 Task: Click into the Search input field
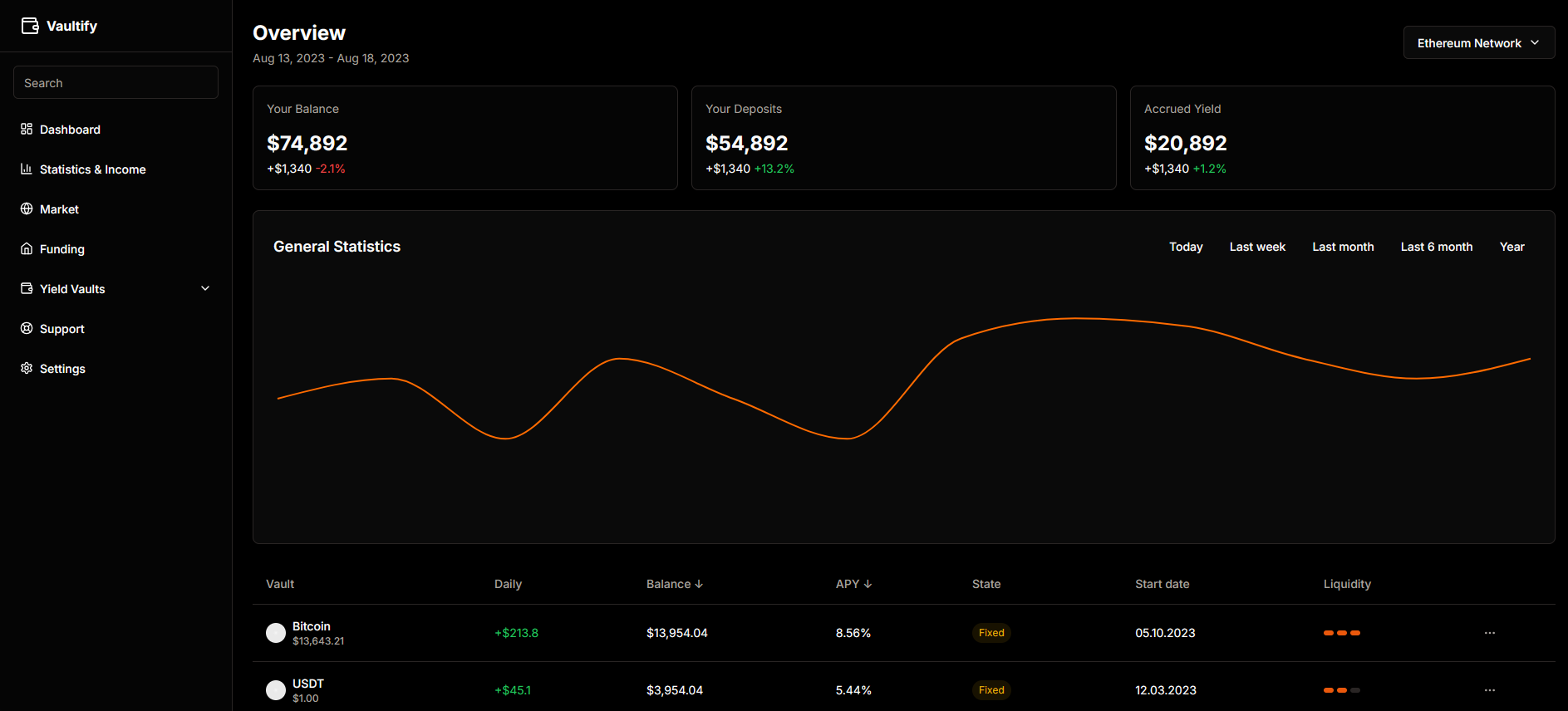[x=116, y=83]
